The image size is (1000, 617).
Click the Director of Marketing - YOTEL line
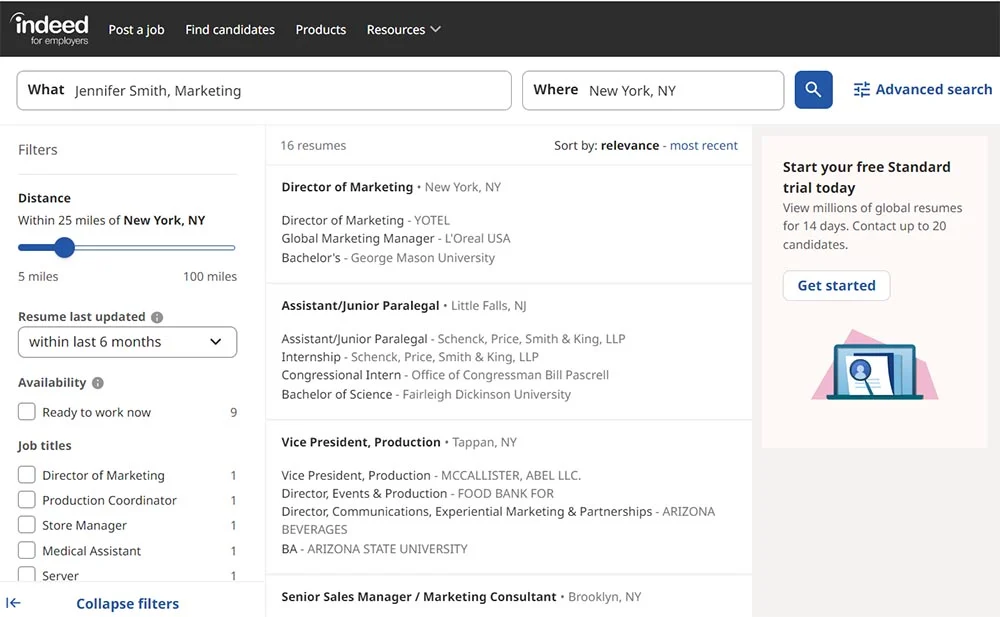(365, 220)
